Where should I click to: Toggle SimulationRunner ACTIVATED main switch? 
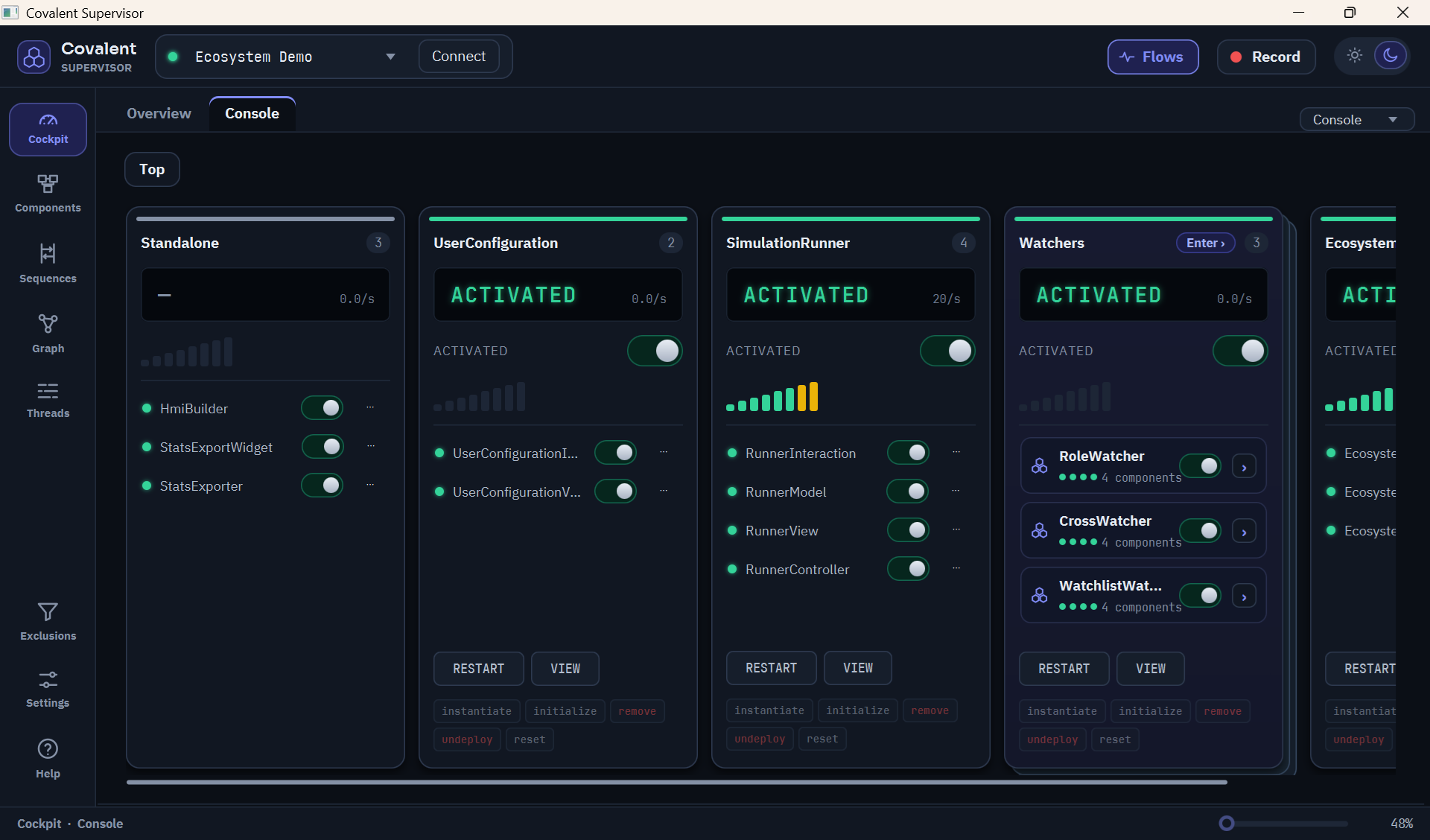[x=947, y=351]
